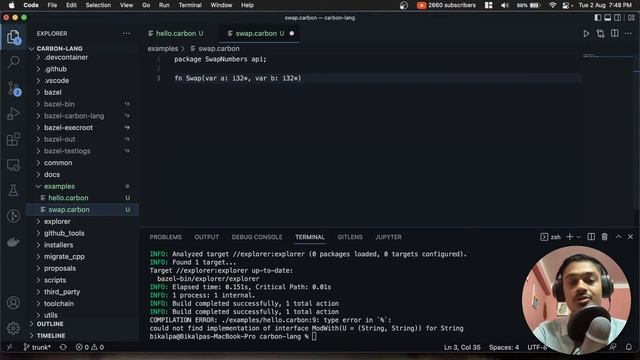Split the terminal panel
Viewport: 640px width, 360px height.
[591, 237]
